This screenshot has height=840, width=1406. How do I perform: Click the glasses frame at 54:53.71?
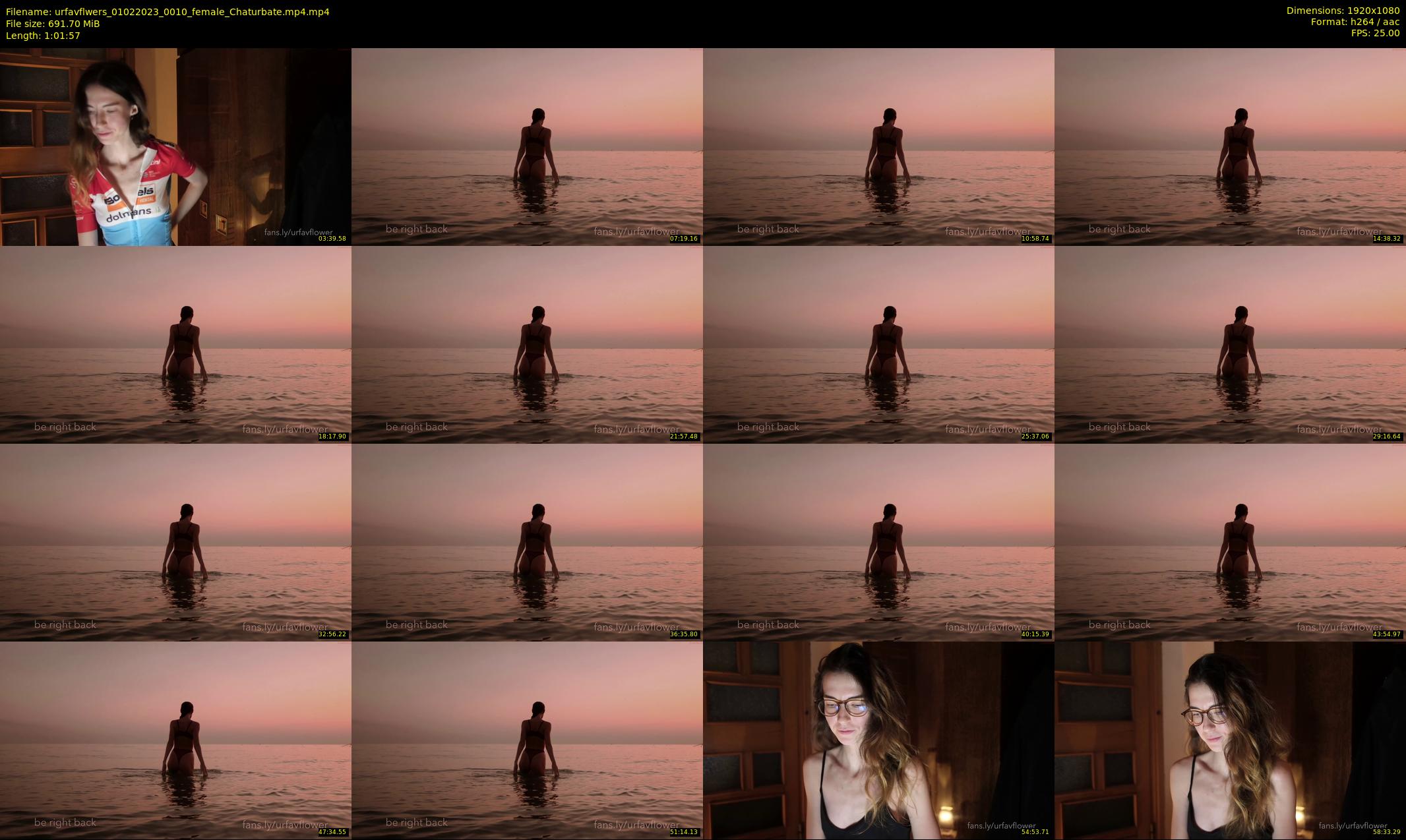click(878, 740)
